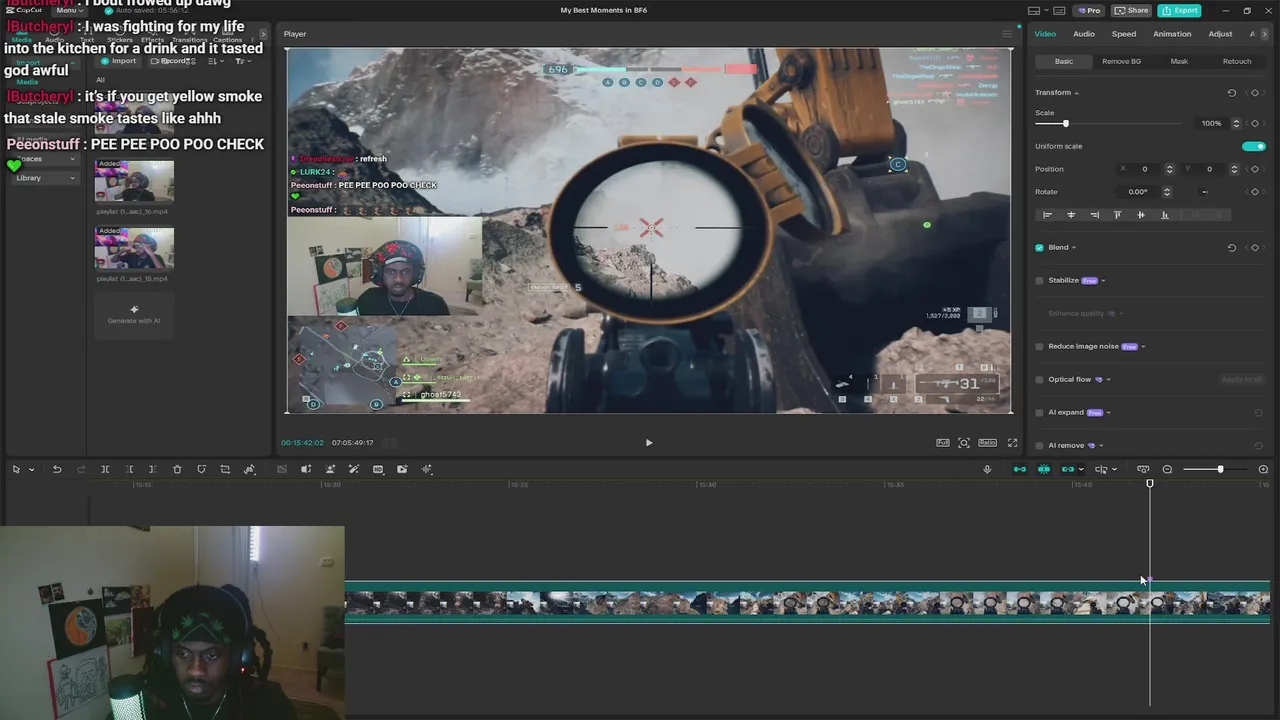
Task: Open the Animation tab
Action: coord(1172,34)
